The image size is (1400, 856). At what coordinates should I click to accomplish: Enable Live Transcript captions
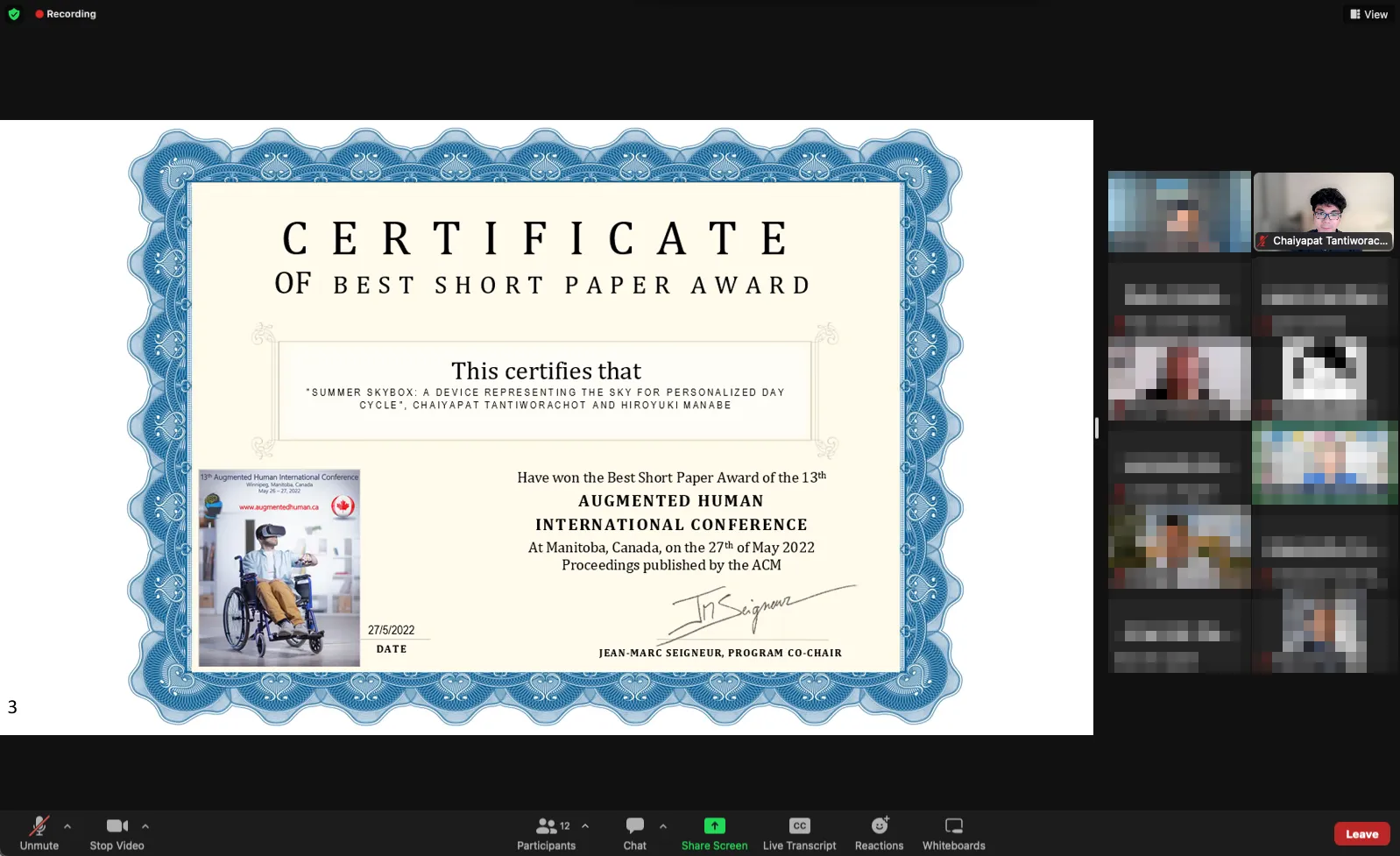[x=799, y=833]
